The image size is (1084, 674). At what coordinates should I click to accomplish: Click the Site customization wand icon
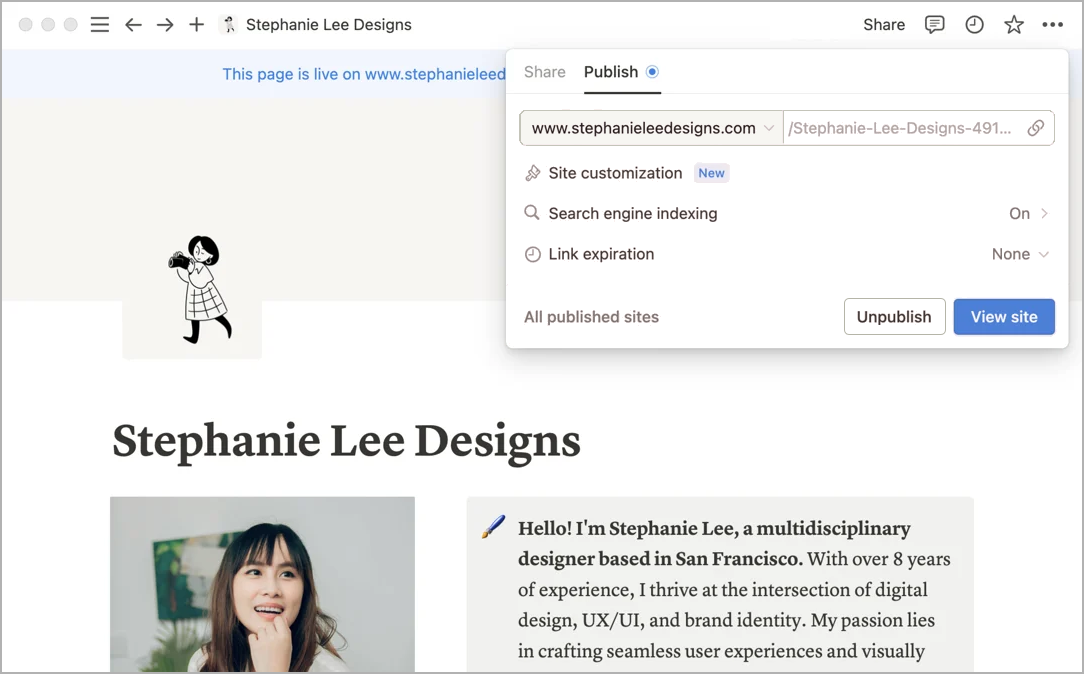click(531, 172)
